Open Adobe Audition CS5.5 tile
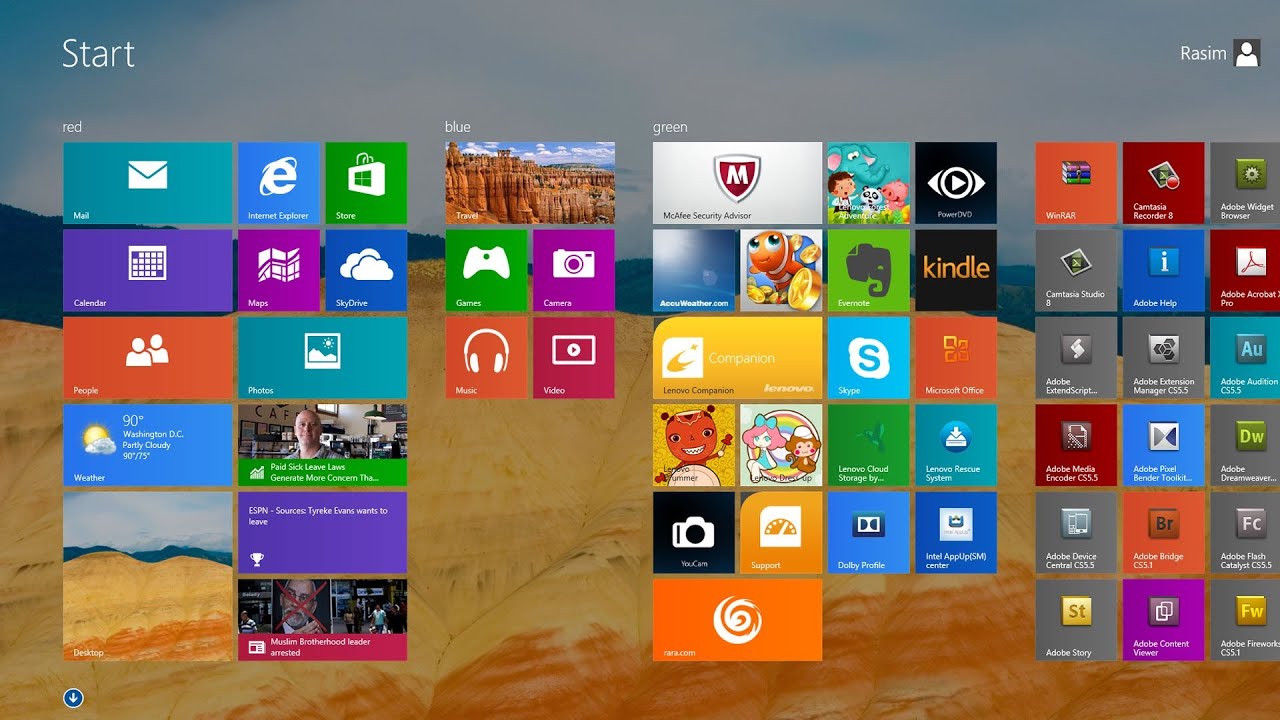This screenshot has height=720, width=1280. point(1245,358)
